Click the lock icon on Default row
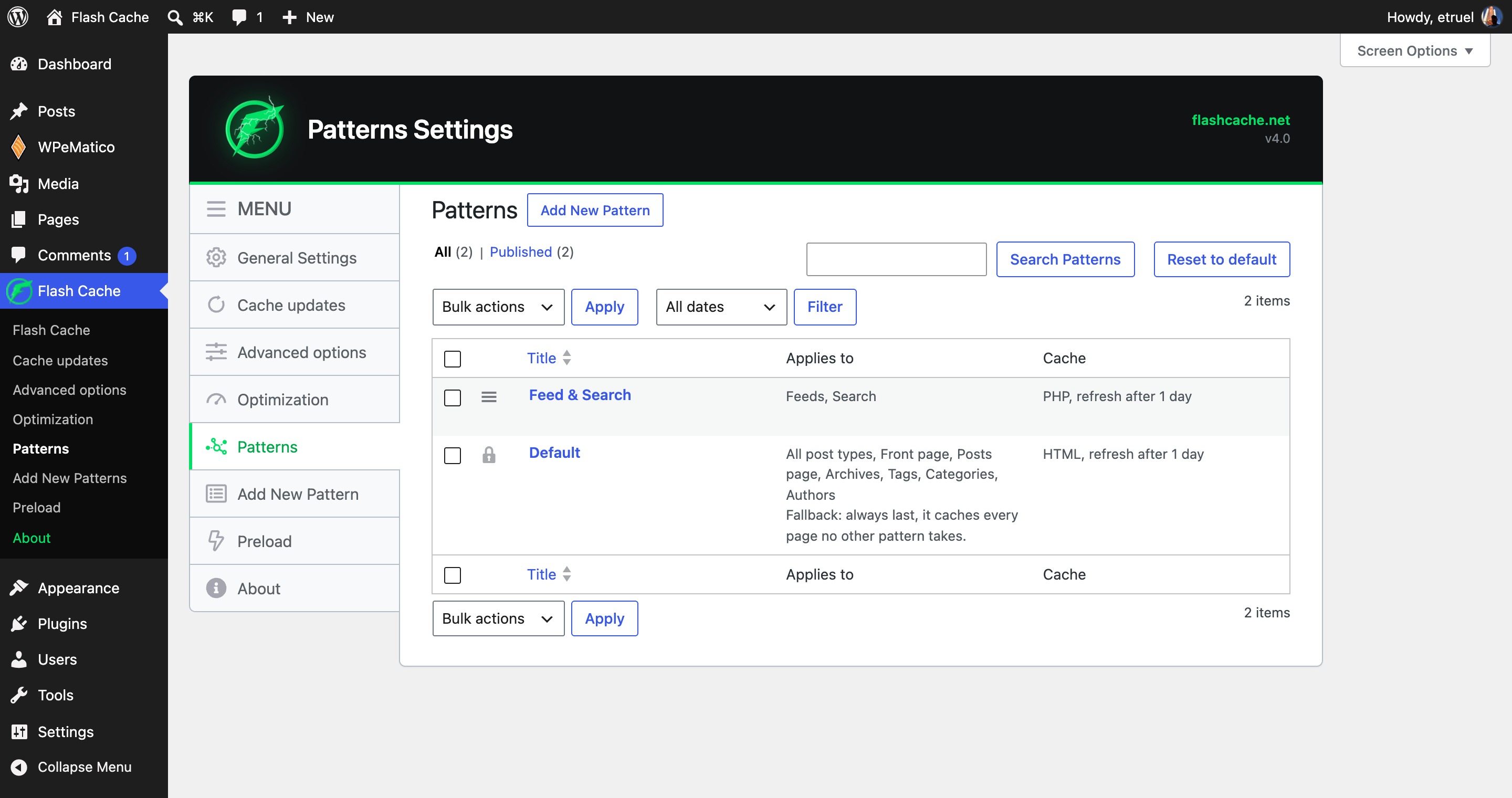1512x798 pixels. click(x=489, y=455)
